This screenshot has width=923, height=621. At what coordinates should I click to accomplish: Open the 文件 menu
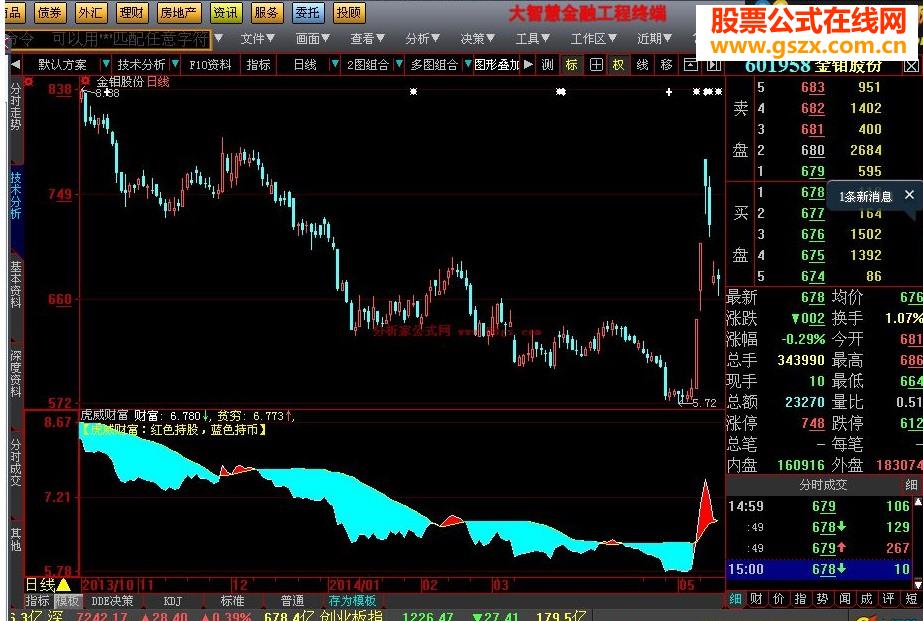257,39
